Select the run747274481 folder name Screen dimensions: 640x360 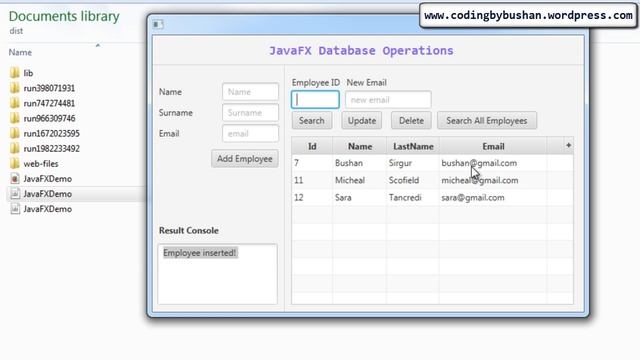click(x=49, y=103)
